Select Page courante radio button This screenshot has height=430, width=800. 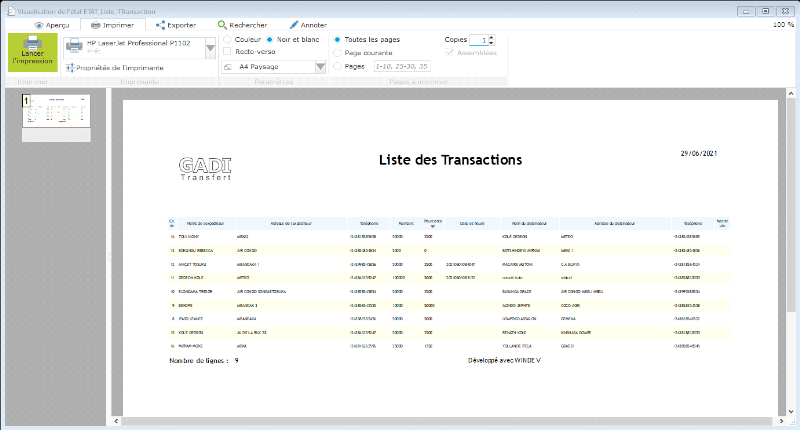[338, 51]
